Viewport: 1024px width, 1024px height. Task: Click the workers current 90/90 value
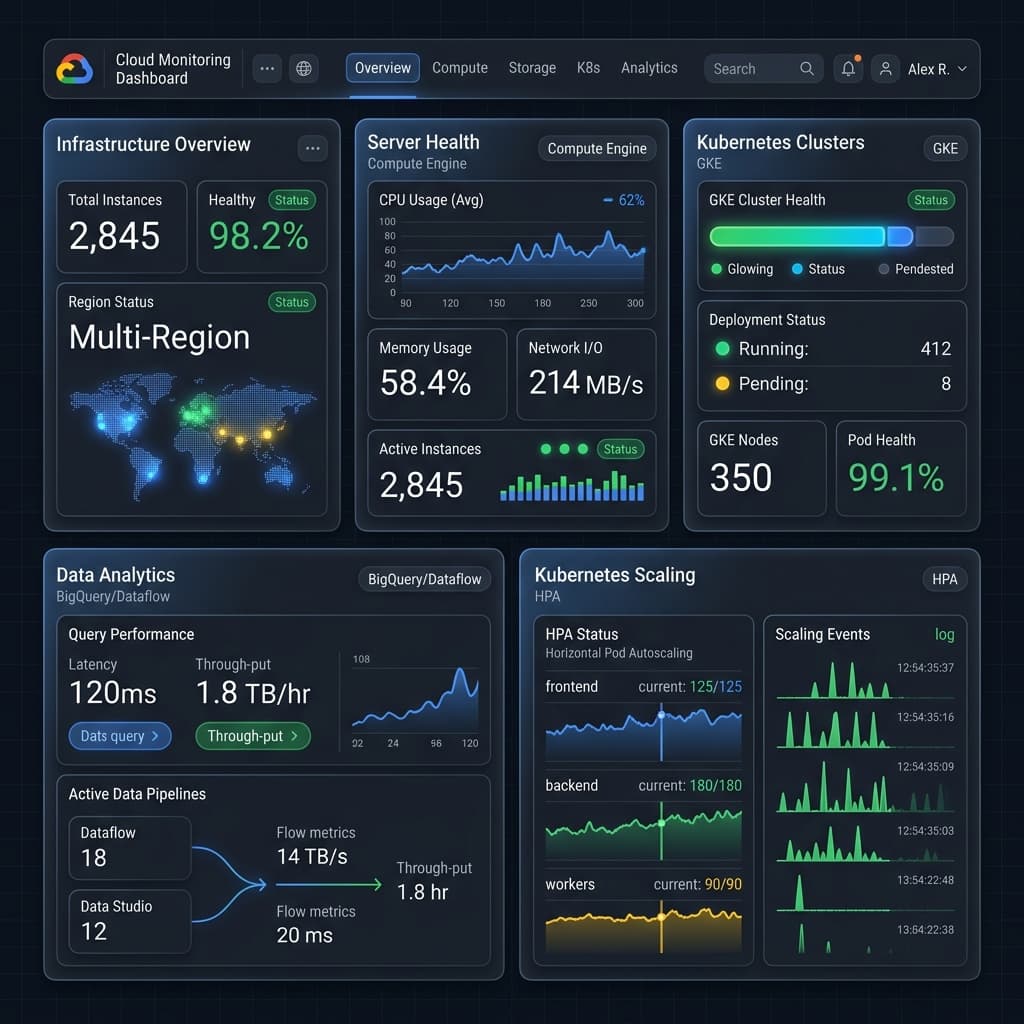[723, 884]
